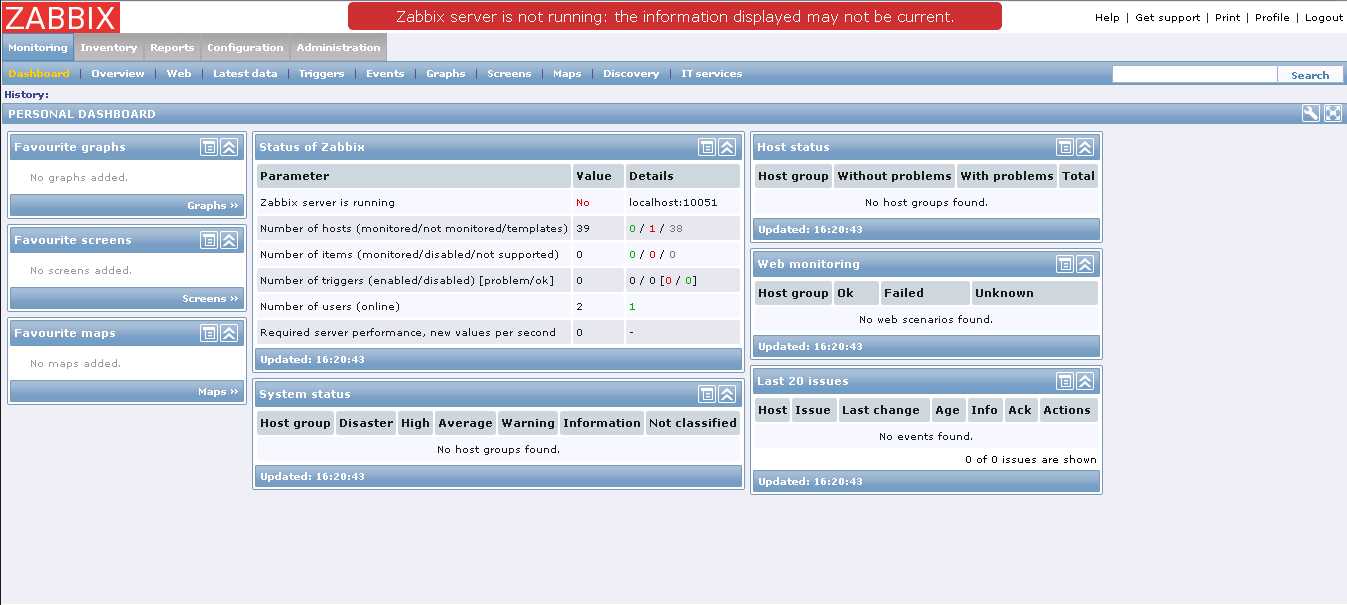This screenshot has height=605, width=1347.
Task: Switch to the Reports tab
Action: (x=172, y=47)
